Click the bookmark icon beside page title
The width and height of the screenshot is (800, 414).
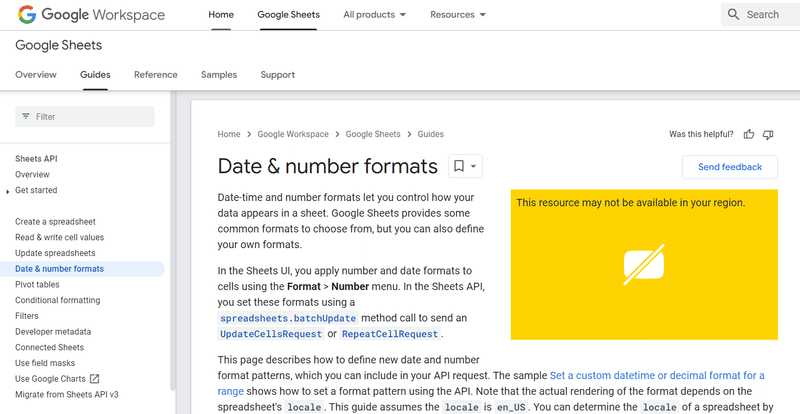coord(458,166)
